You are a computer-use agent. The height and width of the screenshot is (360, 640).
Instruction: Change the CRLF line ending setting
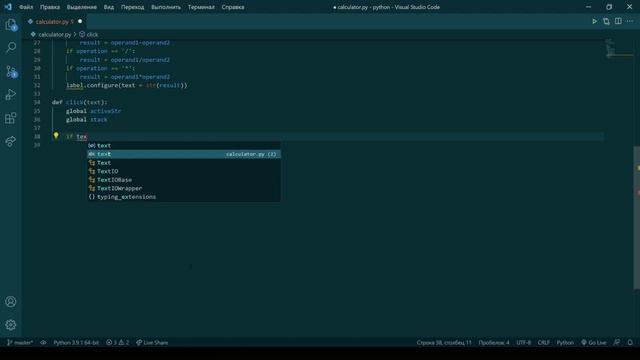pos(543,342)
